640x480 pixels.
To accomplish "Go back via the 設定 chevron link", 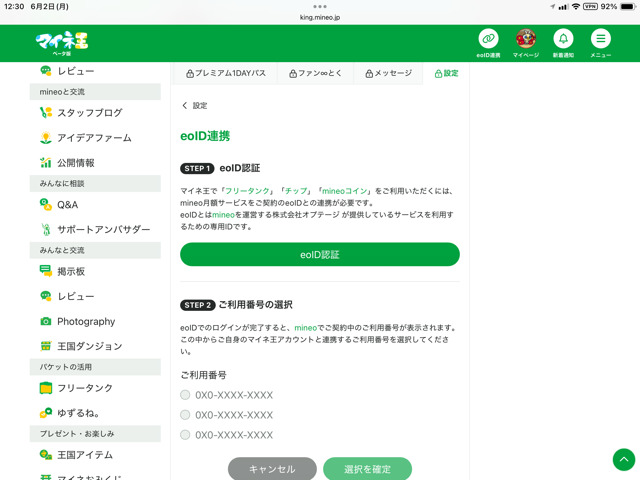I will pyautogui.click(x=195, y=106).
